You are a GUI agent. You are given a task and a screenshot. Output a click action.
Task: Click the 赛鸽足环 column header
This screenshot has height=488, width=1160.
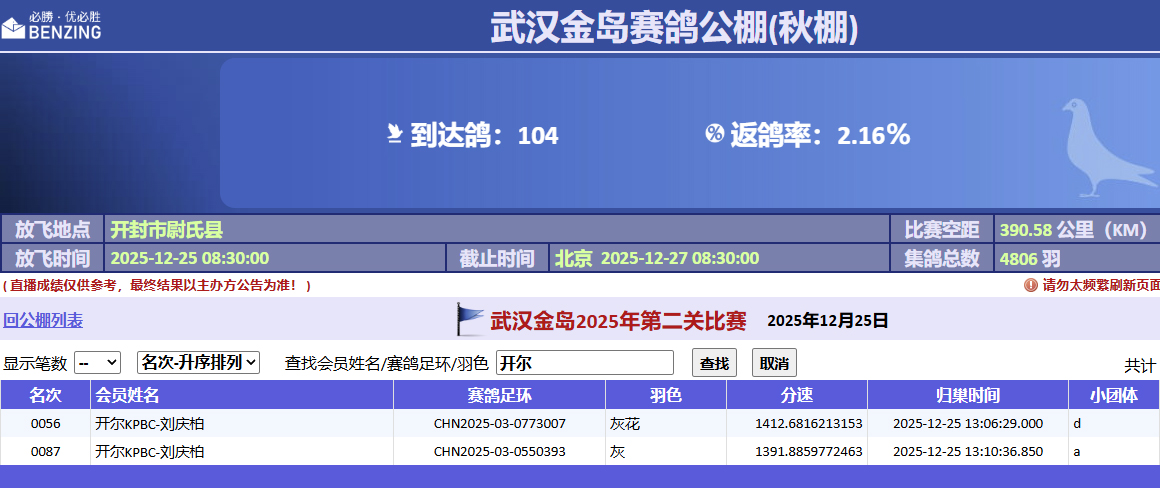click(499, 395)
